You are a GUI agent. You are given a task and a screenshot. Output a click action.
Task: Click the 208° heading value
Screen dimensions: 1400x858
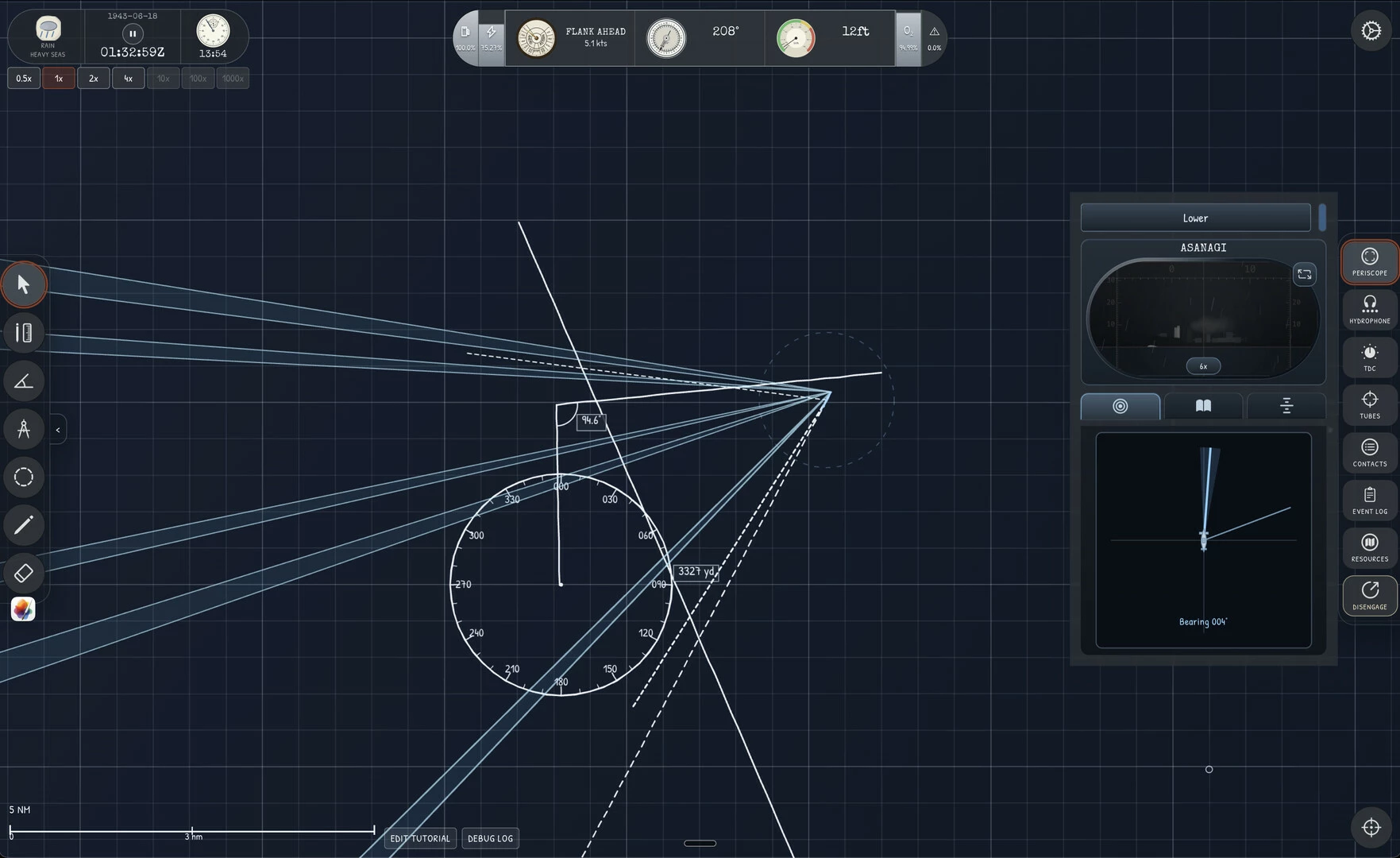pyautogui.click(x=726, y=31)
